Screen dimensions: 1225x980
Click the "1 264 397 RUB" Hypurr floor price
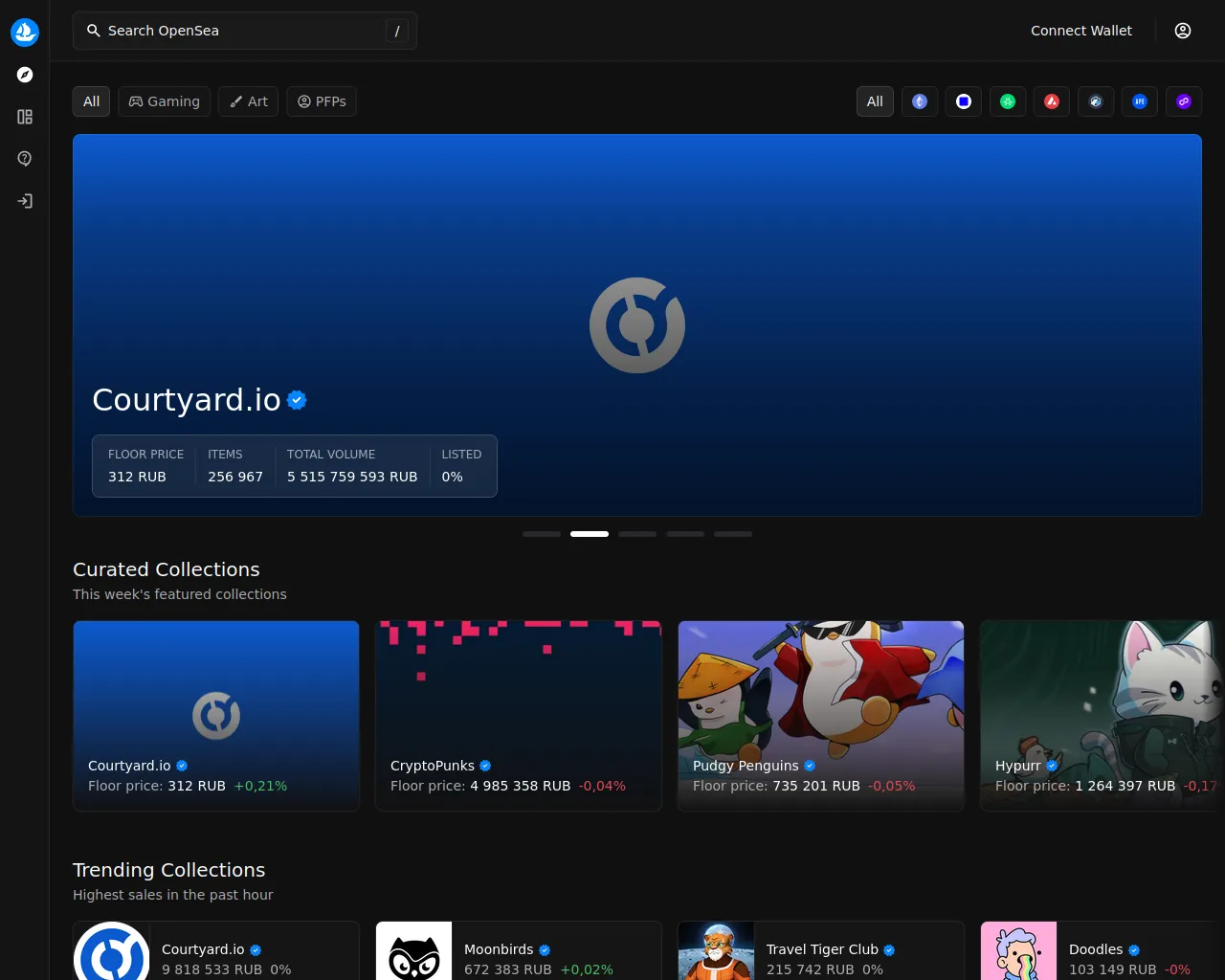[x=1125, y=786]
